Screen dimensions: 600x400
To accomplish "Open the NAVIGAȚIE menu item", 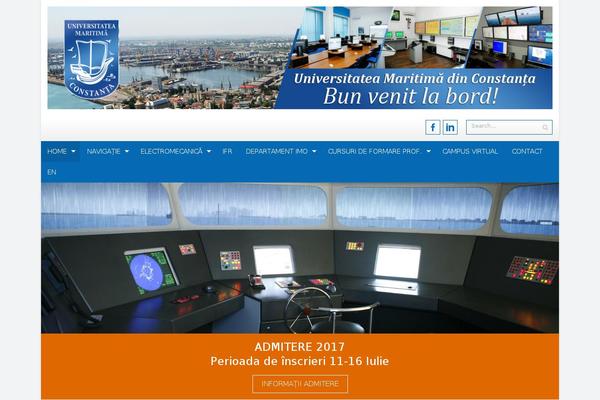I will point(103,151).
